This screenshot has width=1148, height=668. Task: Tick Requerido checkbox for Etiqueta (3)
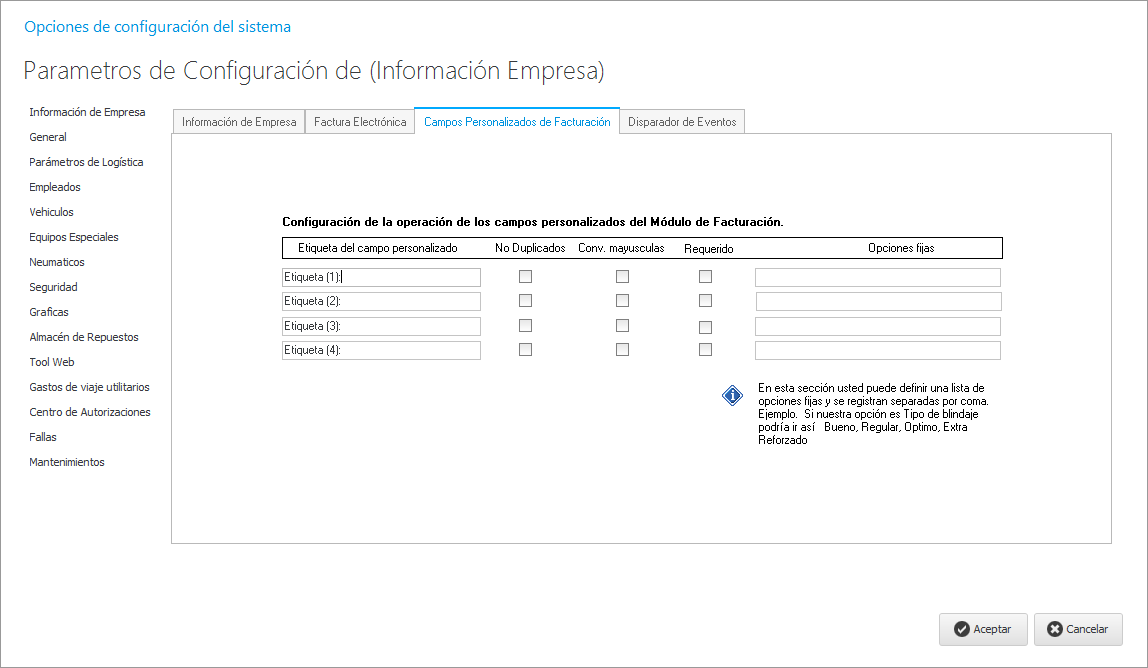coord(705,327)
